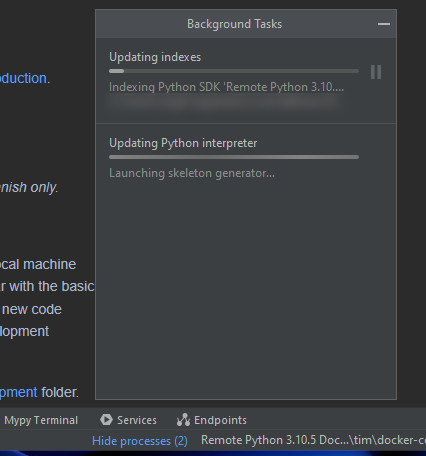Click 'Indexing Python SDK' status text
The width and height of the screenshot is (426, 456).
coord(226,87)
